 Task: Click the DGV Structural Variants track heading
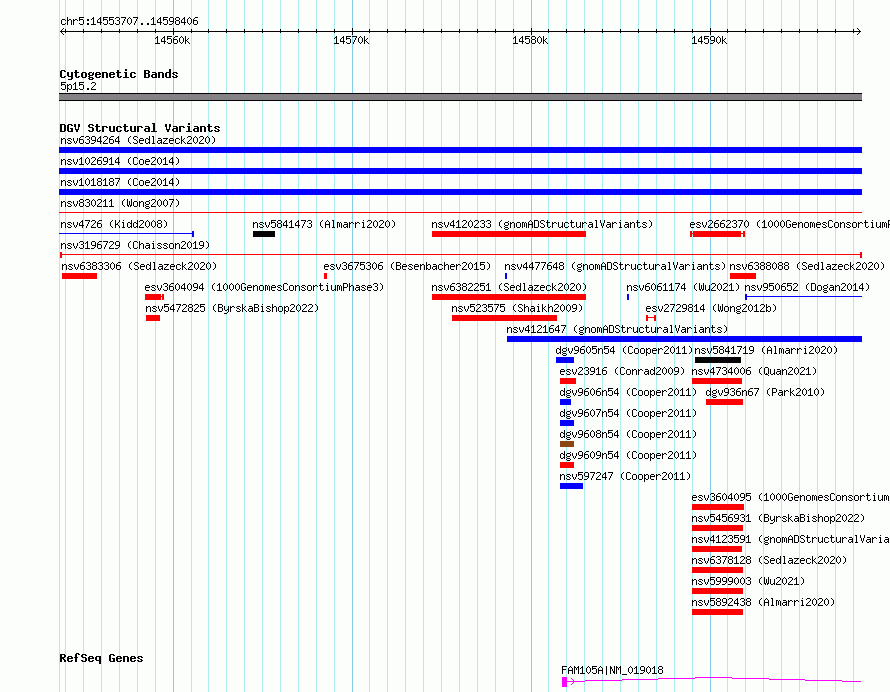(140, 128)
